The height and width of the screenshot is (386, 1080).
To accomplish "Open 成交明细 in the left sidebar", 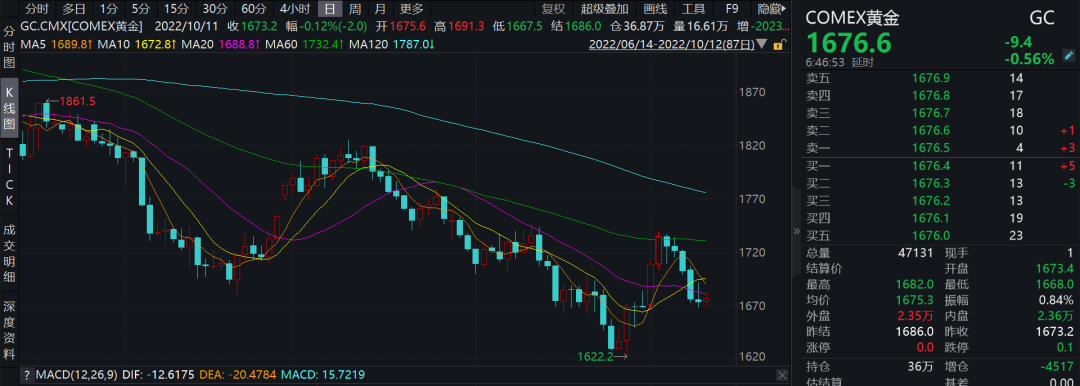I will pyautogui.click(x=9, y=254).
